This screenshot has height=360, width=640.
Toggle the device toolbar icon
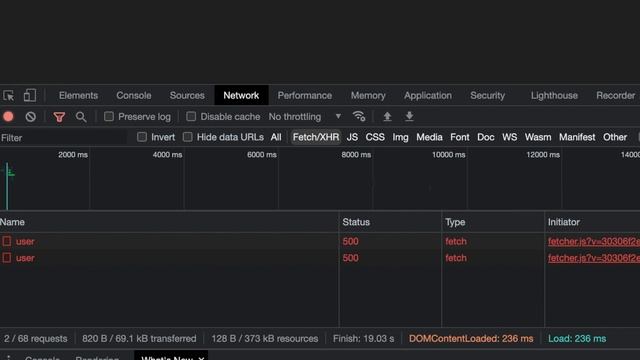point(29,96)
